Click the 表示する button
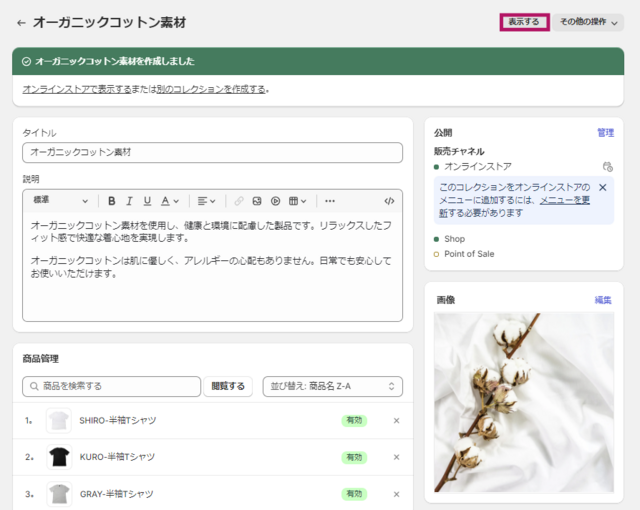The height and width of the screenshot is (510, 640). pos(524,22)
